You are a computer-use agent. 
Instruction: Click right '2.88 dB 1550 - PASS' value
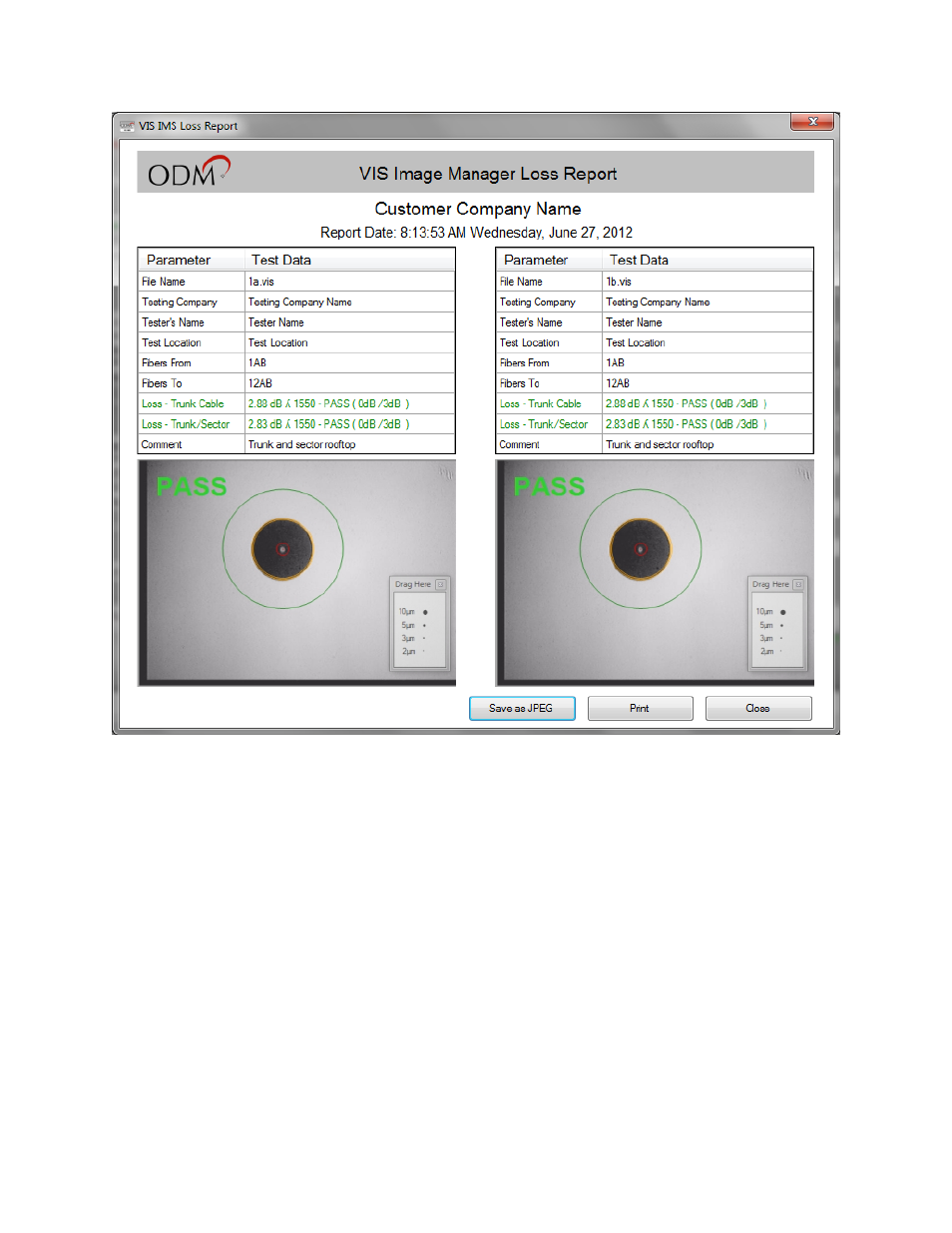pos(687,404)
